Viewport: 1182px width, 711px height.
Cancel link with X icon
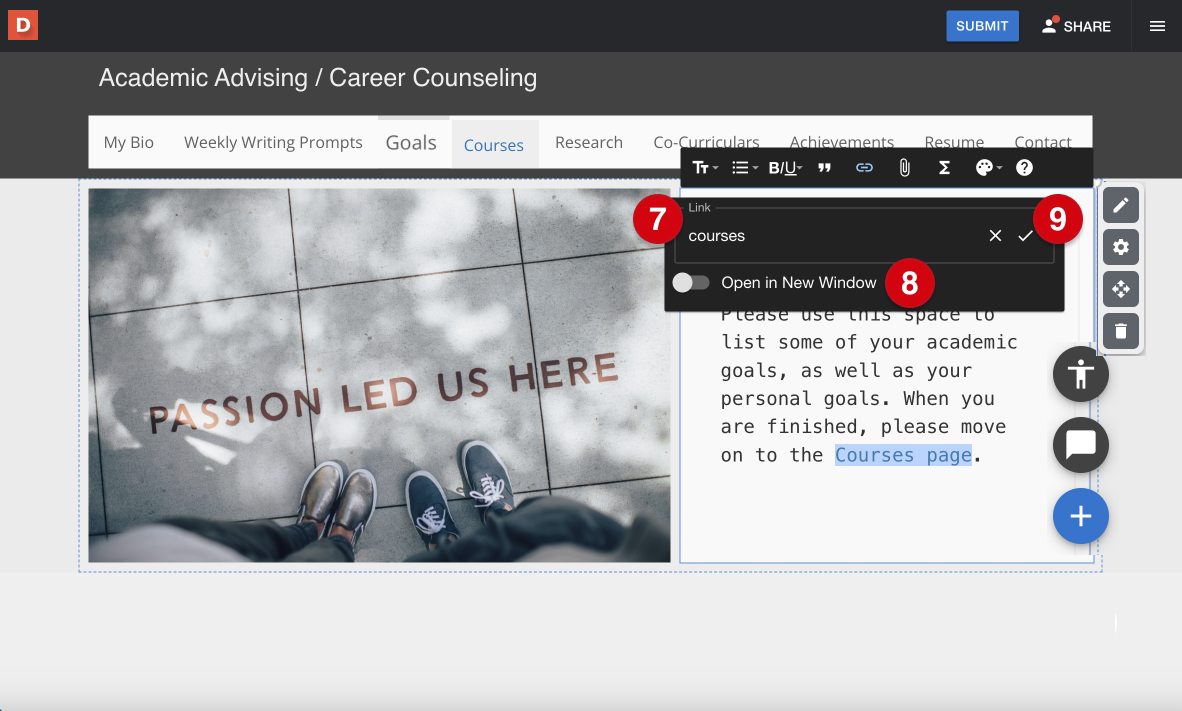(995, 236)
